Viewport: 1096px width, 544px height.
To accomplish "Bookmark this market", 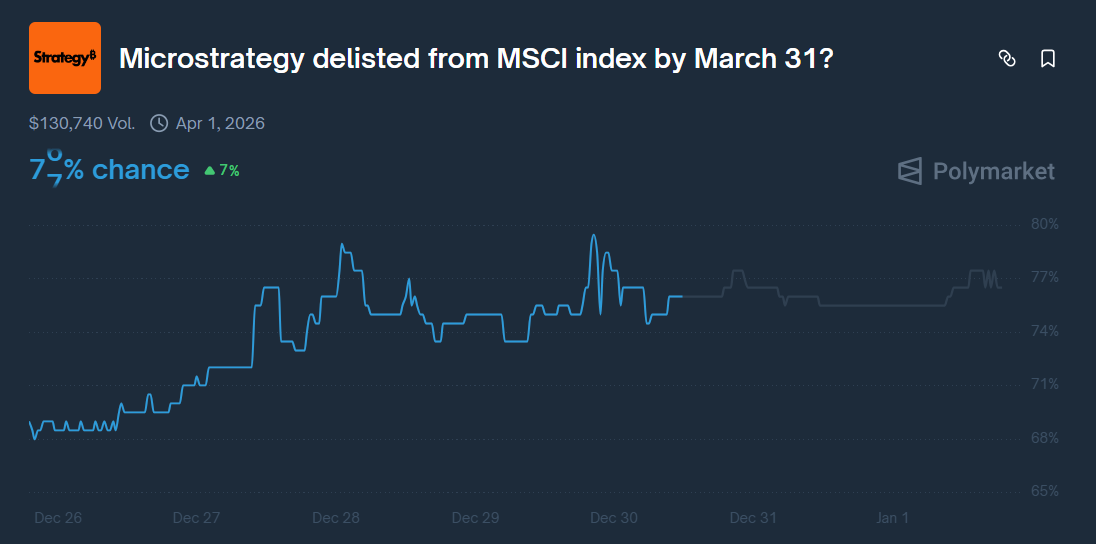I will [1048, 59].
